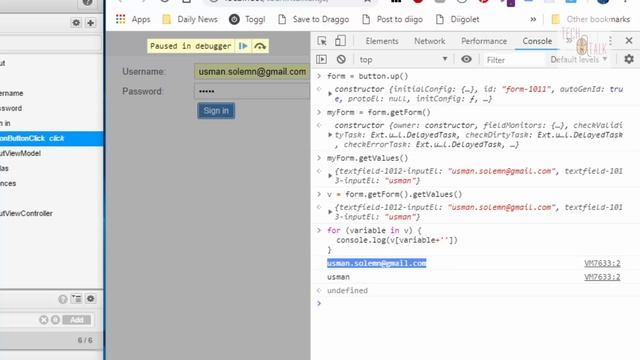Viewport: 640px width, 360px height.
Task: Click the Chrome Apps grid icon
Action: click(x=120, y=19)
